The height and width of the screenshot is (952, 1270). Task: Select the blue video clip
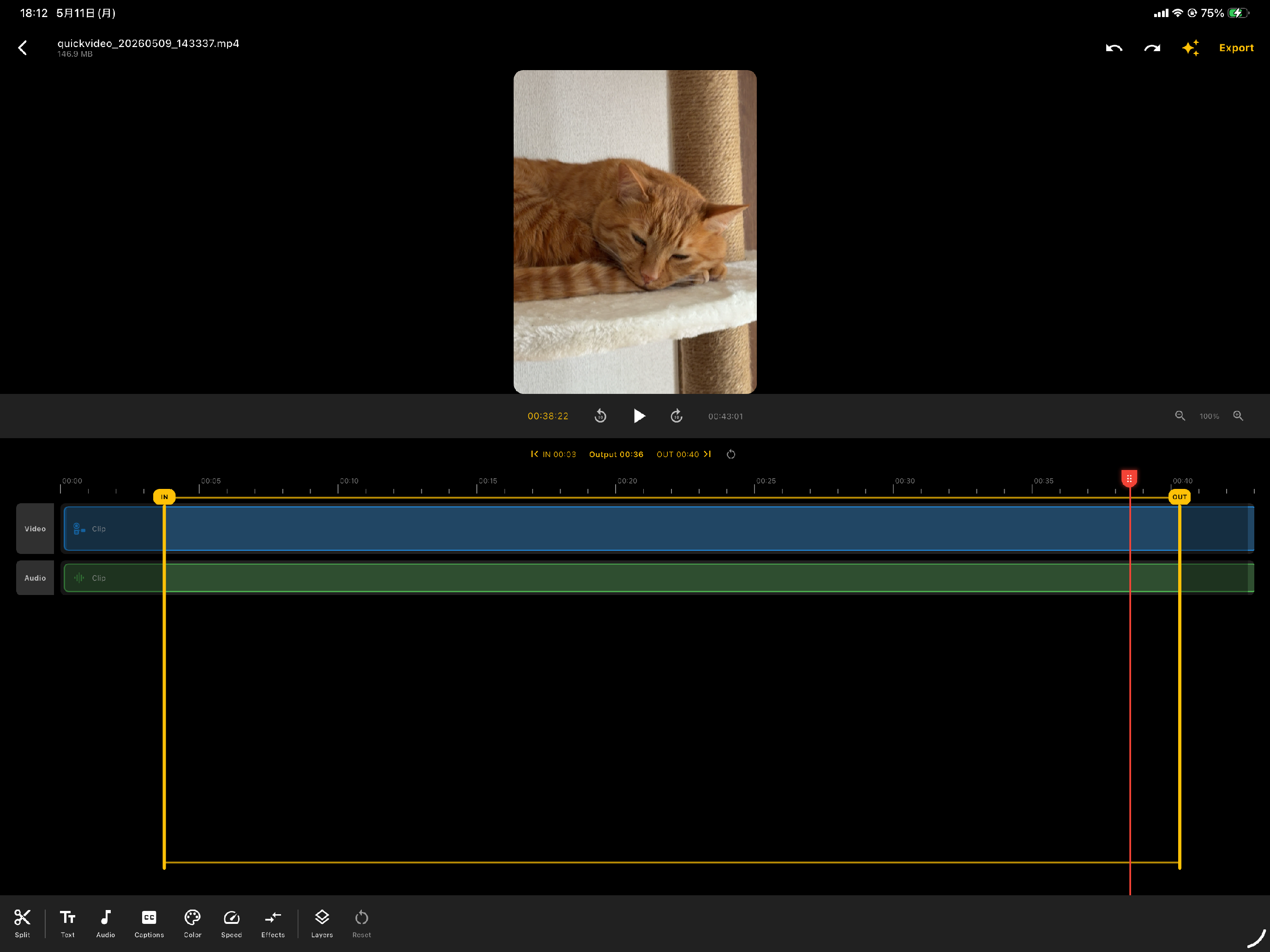[x=659, y=529]
